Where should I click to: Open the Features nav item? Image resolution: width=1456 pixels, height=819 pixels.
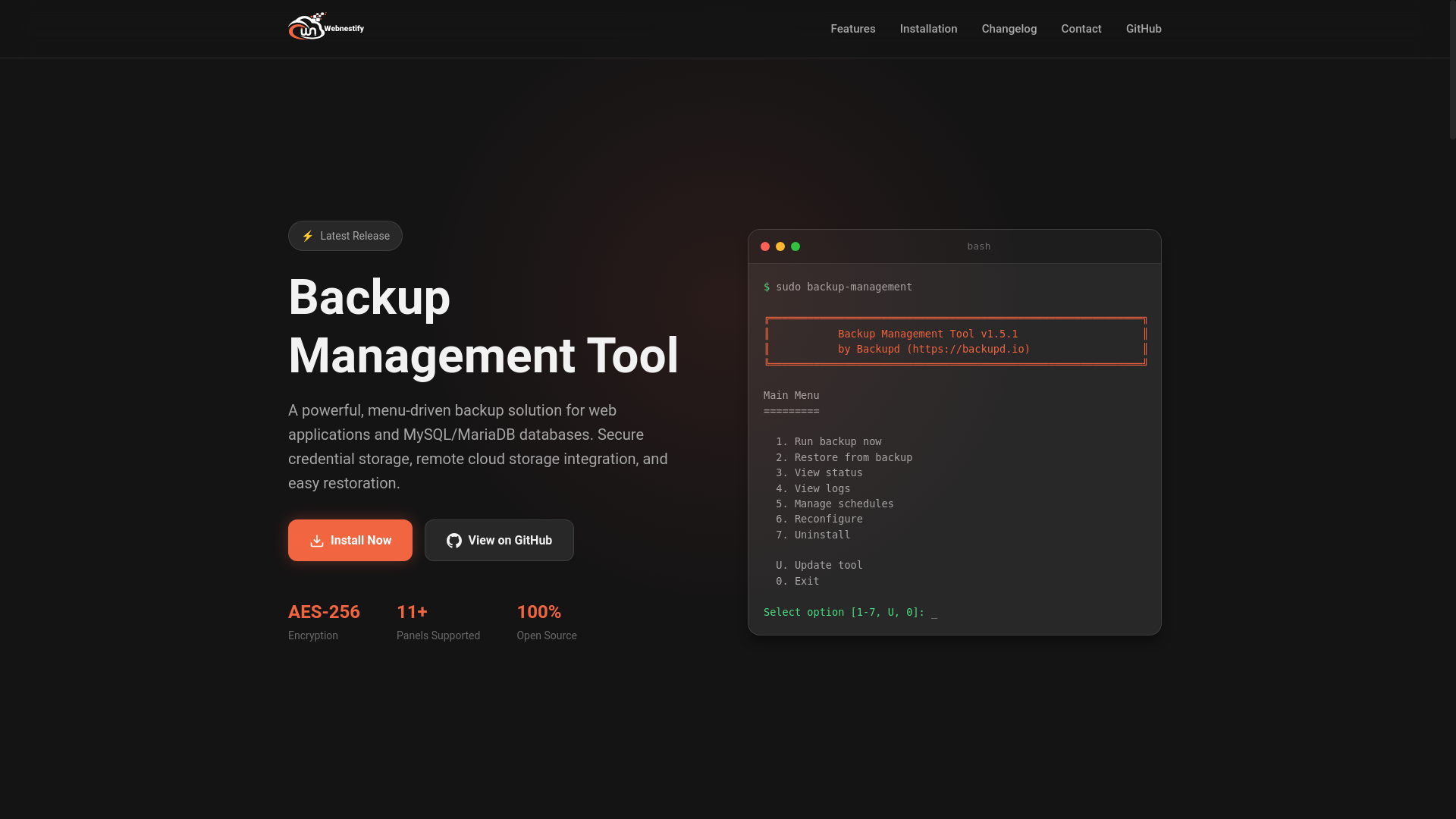tap(853, 29)
